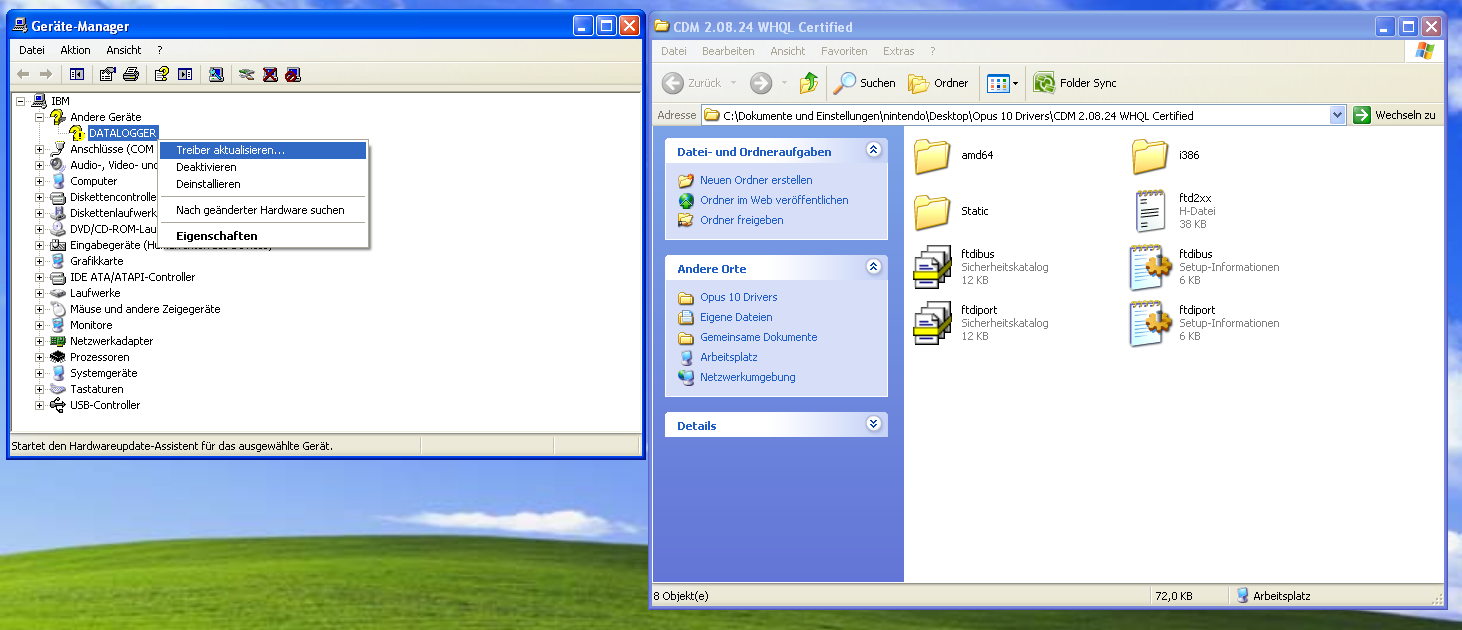Click the Forward arrow in Geräte-Manager toolbar
The width and height of the screenshot is (1462, 630).
coord(45,74)
